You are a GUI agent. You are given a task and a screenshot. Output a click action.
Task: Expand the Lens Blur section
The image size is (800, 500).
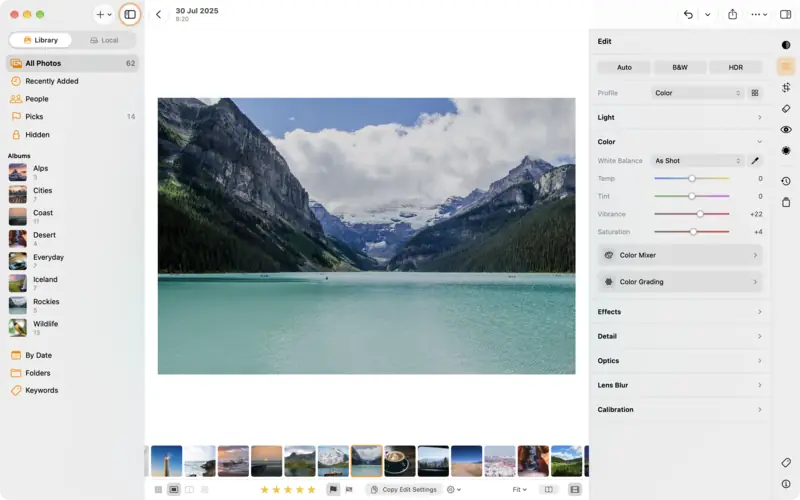coord(680,385)
